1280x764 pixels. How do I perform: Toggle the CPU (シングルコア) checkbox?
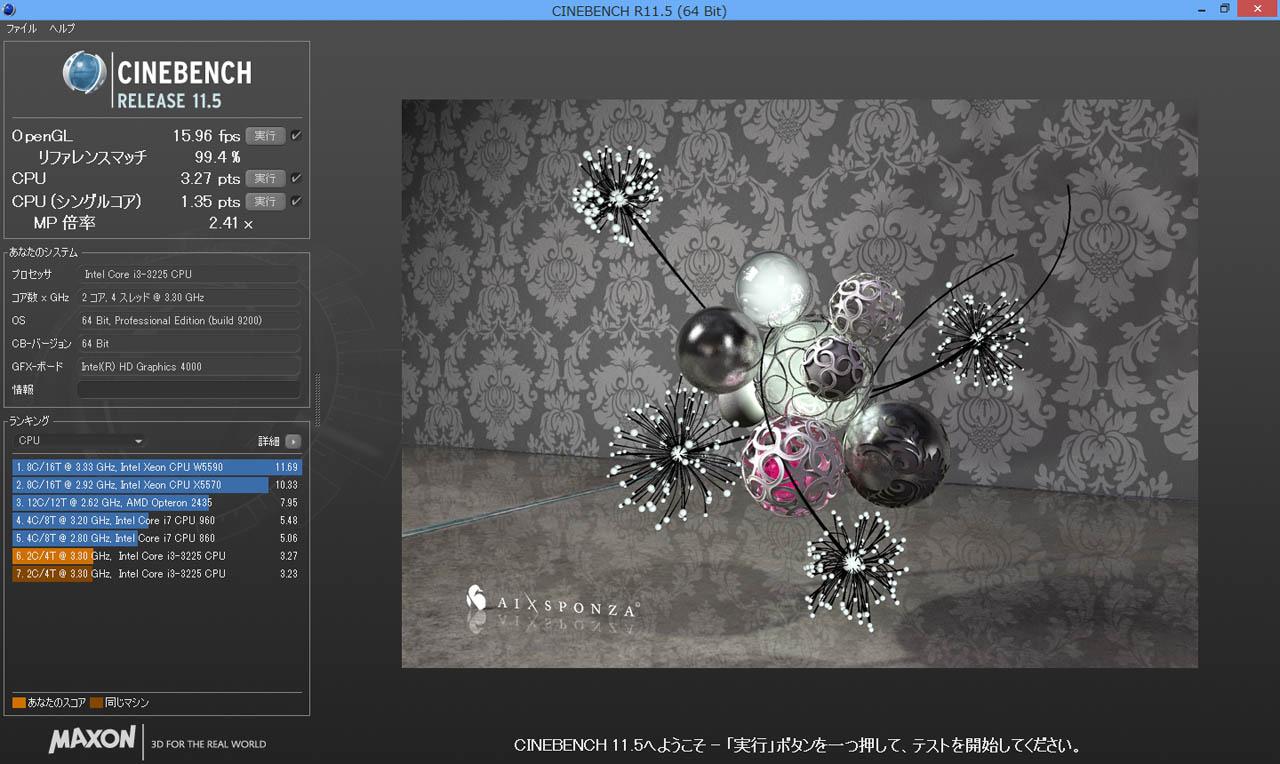[296, 201]
